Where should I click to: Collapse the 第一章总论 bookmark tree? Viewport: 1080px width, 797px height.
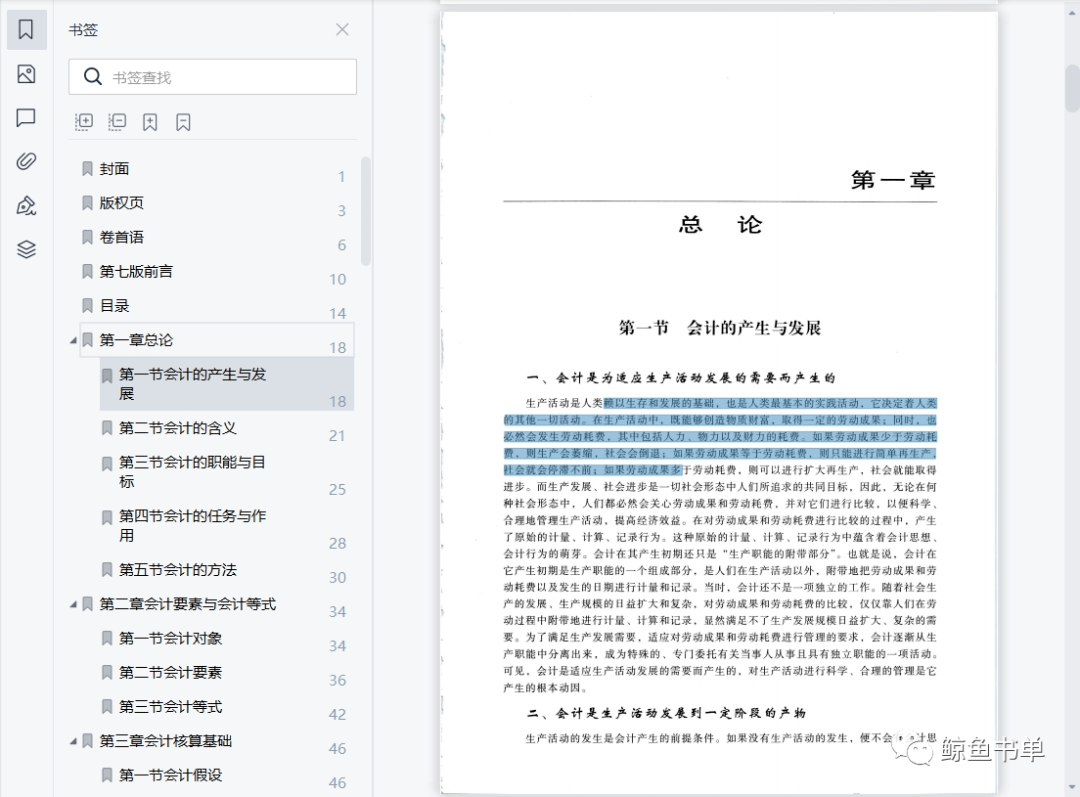(73, 340)
